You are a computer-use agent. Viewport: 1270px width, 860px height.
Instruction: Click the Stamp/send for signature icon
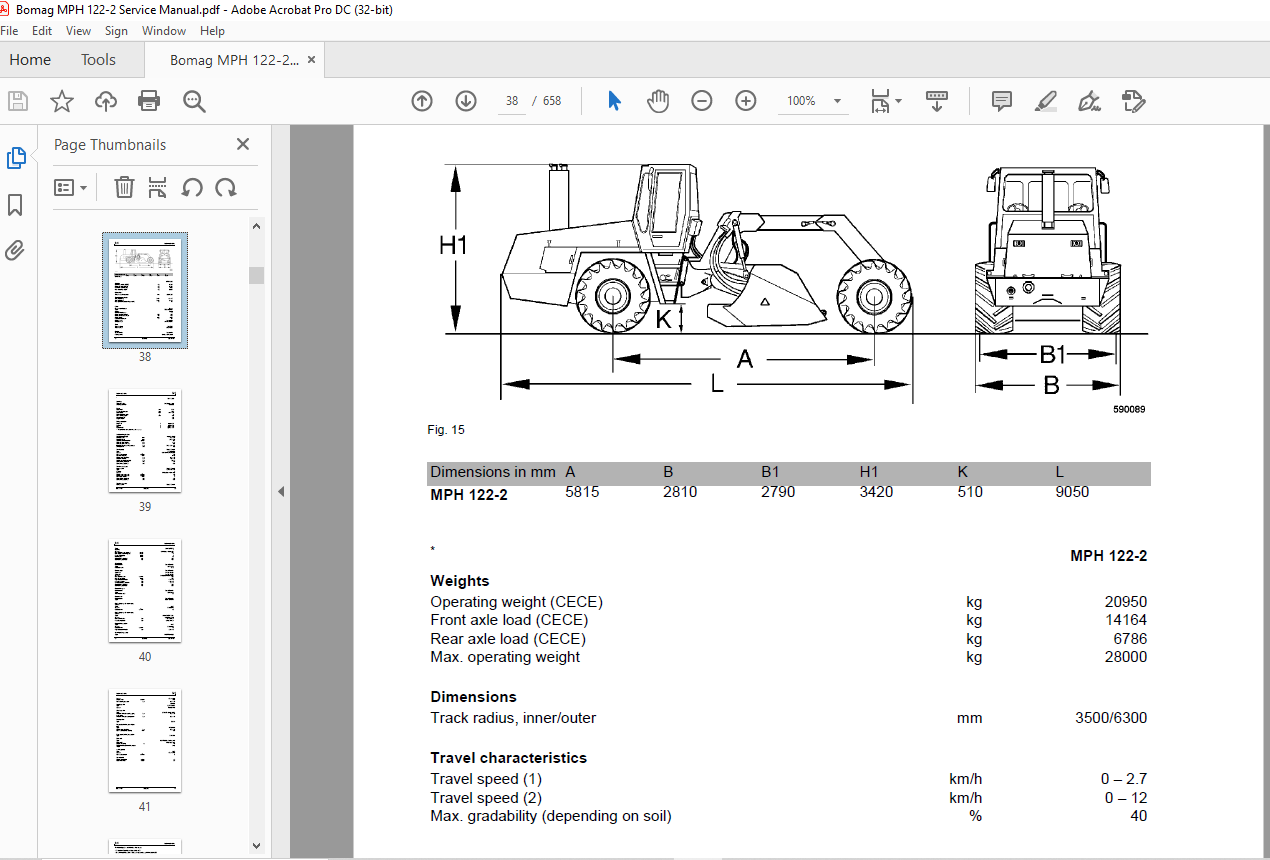coord(1133,101)
